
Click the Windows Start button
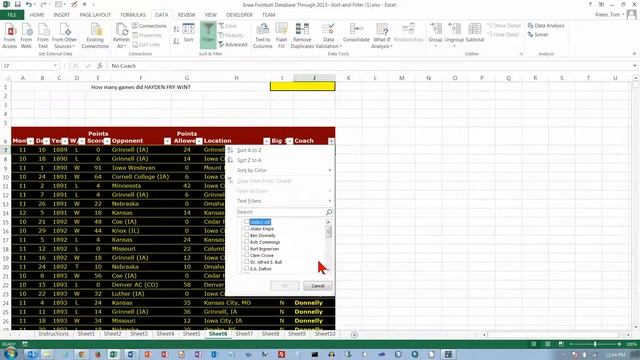pos(11,353)
